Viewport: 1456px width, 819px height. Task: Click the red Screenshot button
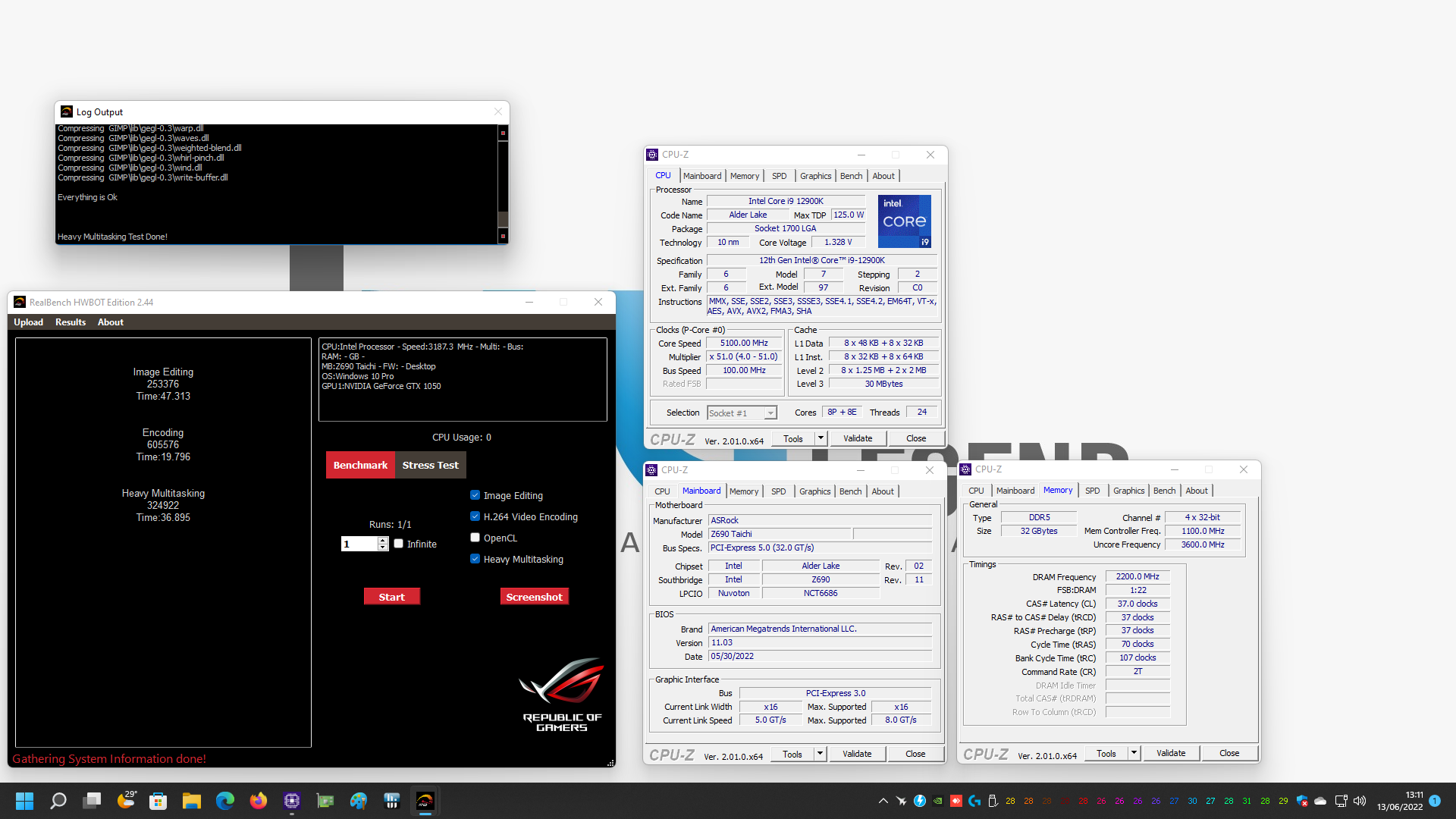click(x=534, y=597)
